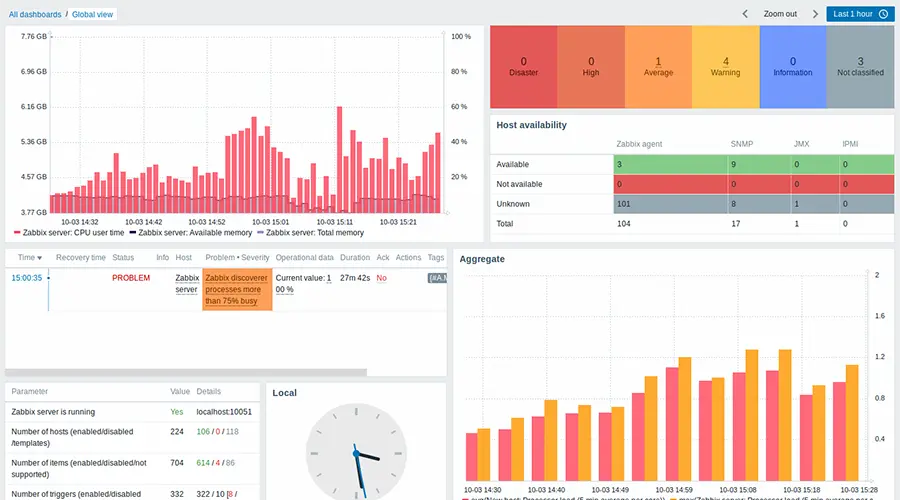This screenshot has width=900, height=500.
Task: Click the Aggregate widget title
Action: click(x=482, y=259)
